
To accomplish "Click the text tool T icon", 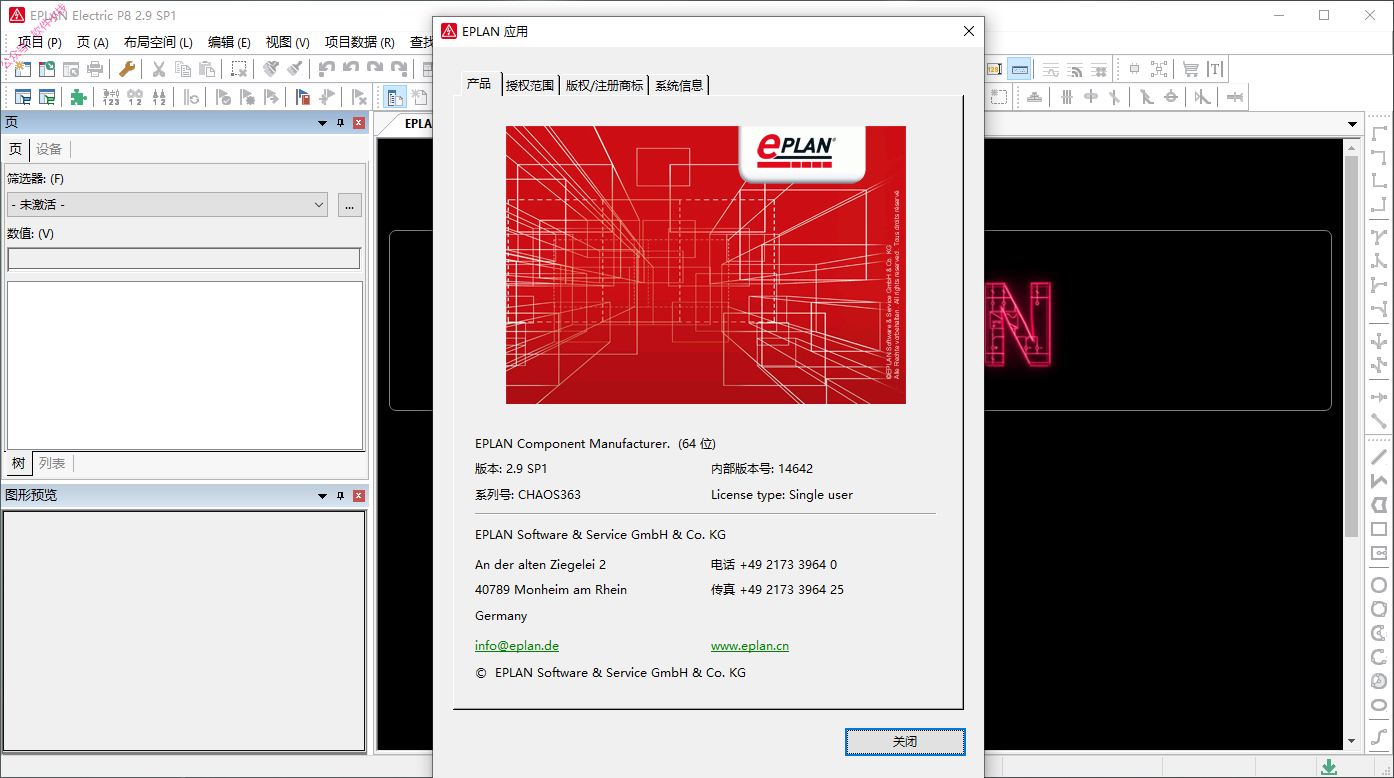I will pos(1215,69).
